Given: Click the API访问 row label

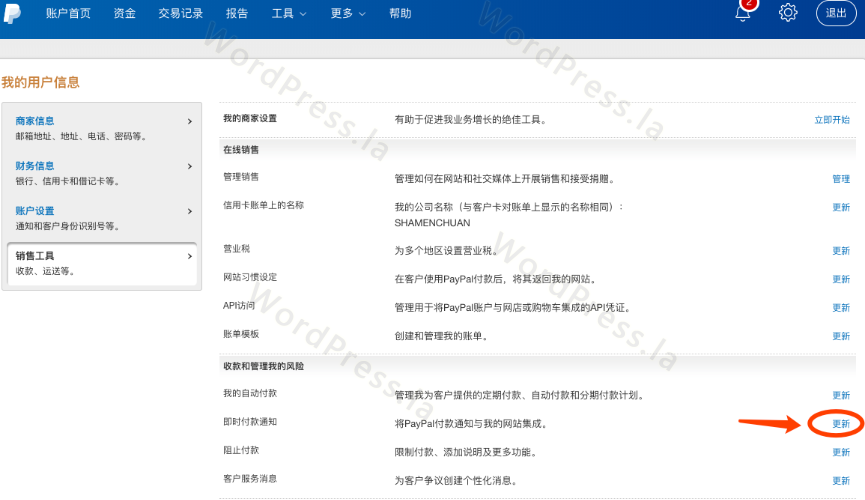Looking at the screenshot, I should pyautogui.click(x=239, y=305).
